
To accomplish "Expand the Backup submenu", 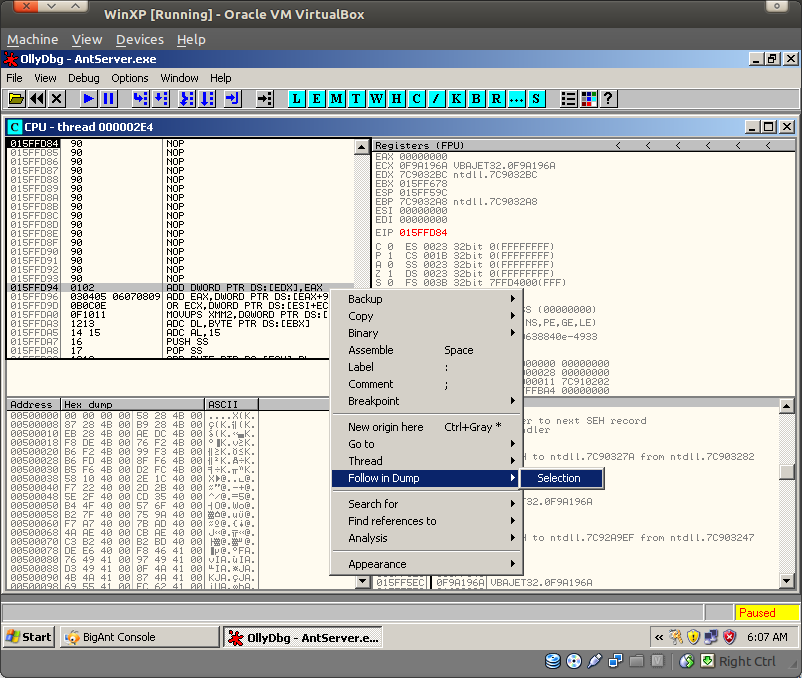I will [427, 299].
